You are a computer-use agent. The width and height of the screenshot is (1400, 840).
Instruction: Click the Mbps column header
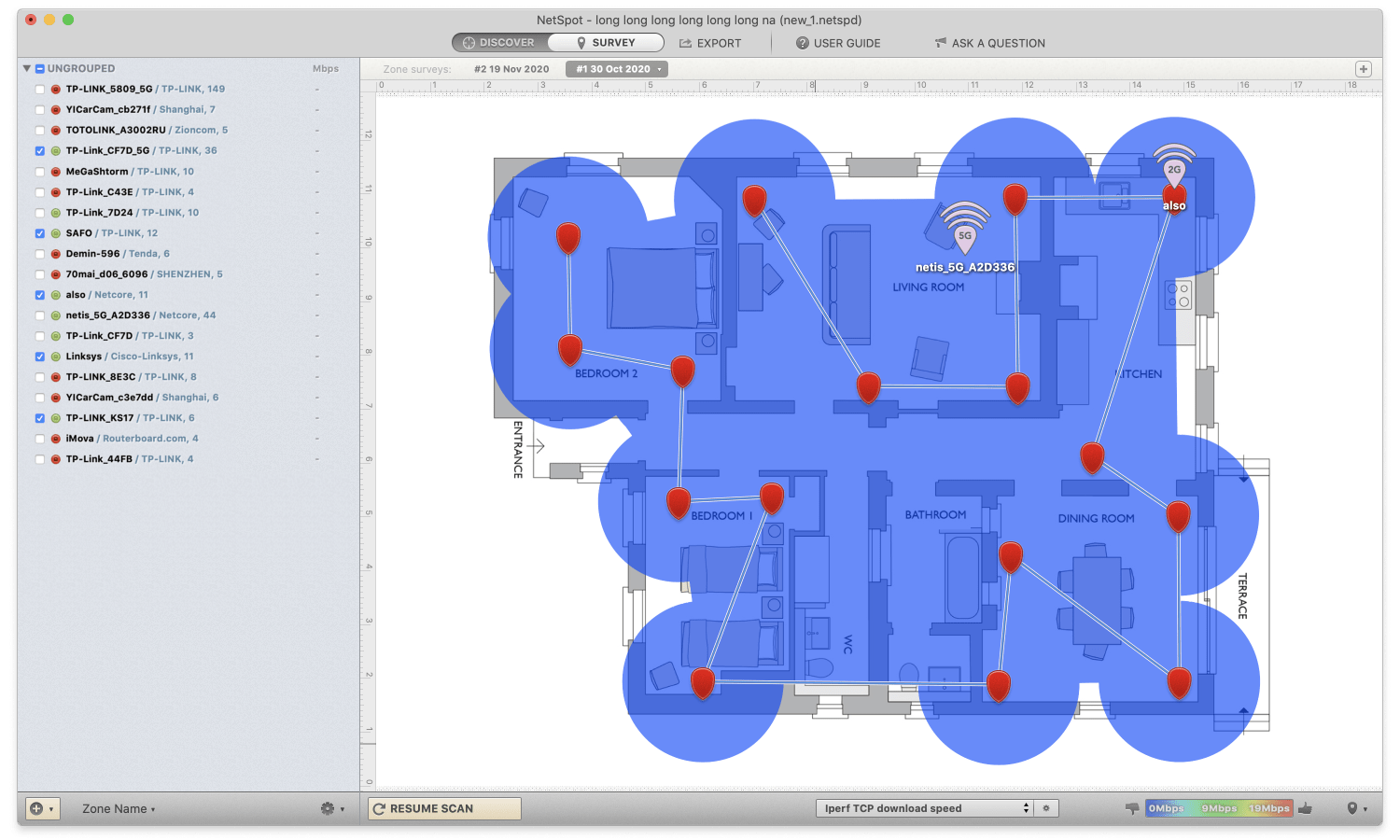326,69
